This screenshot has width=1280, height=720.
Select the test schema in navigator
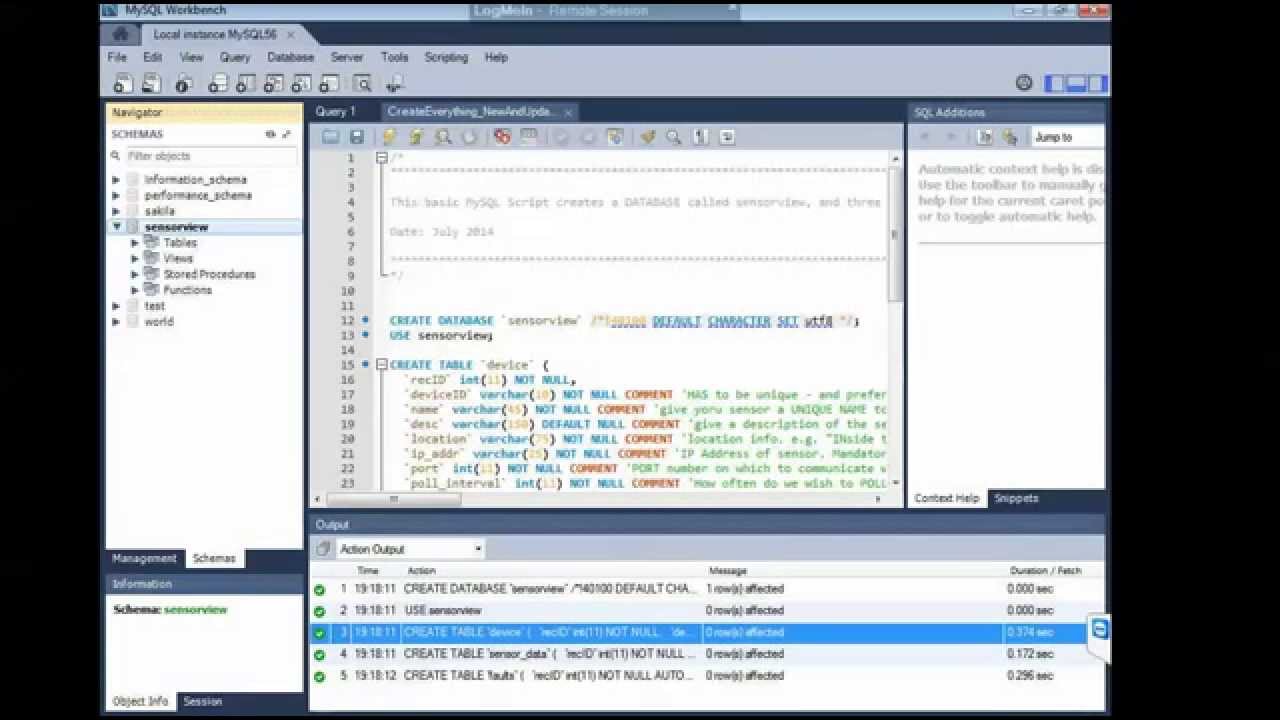(154, 306)
